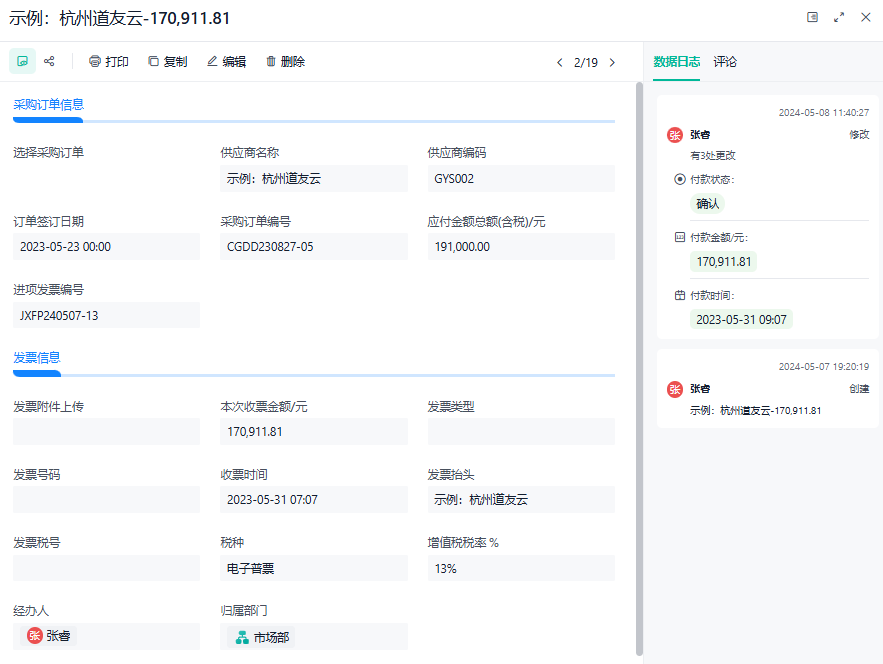883x664 pixels.
Task: Click the empty 发票类型 field
Action: pos(521,431)
